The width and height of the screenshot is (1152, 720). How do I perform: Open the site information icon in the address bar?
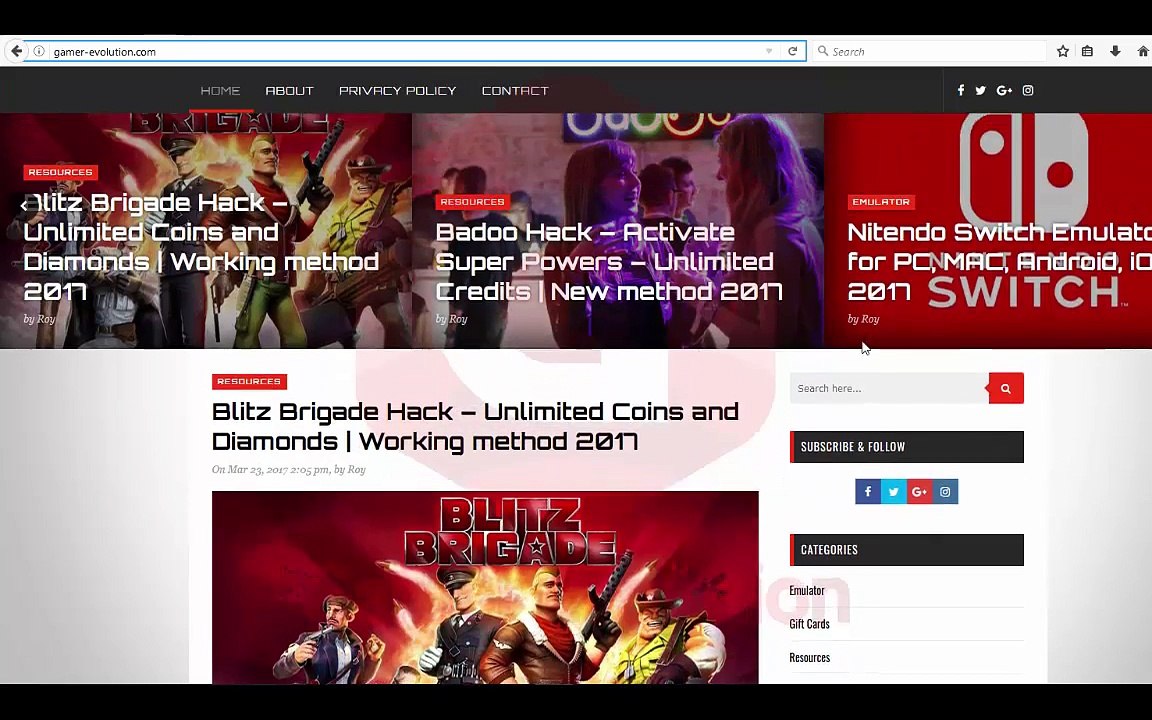coord(39,51)
